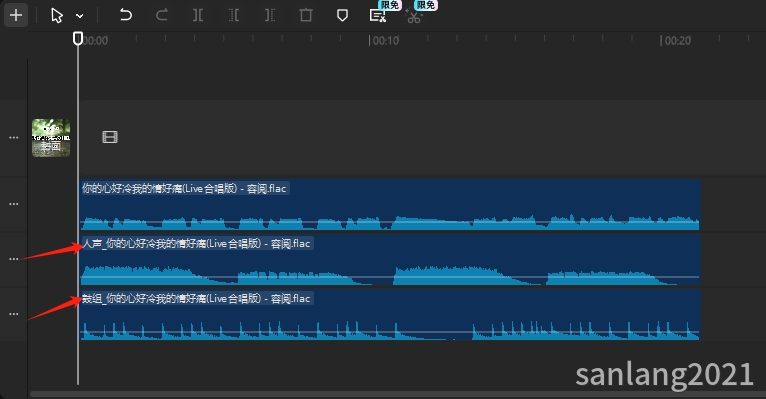Click the caption tool with 限免 badge

coord(378,16)
